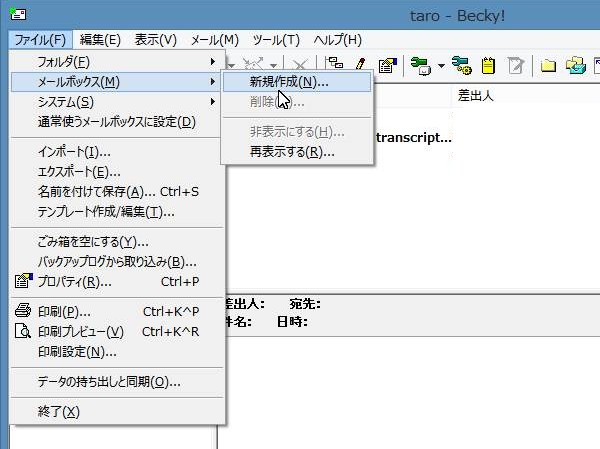
Task: Click the 差出人 column header
Action: [x=475, y=96]
